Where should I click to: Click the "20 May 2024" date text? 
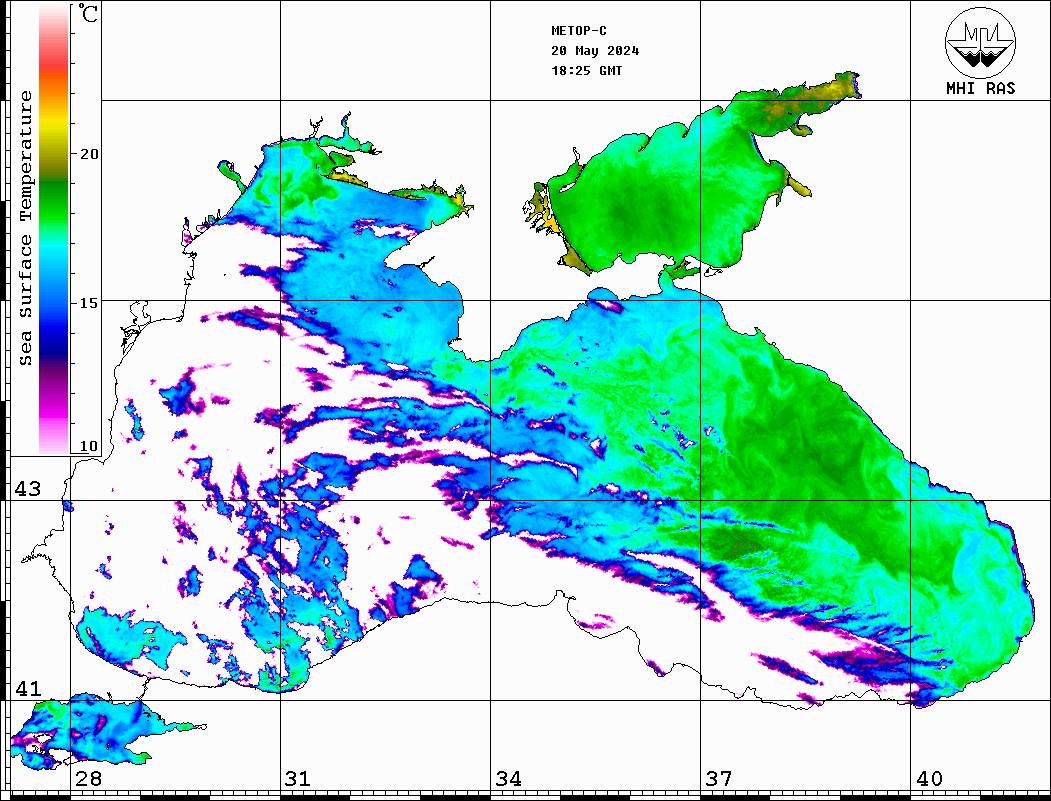[x=595, y=51]
